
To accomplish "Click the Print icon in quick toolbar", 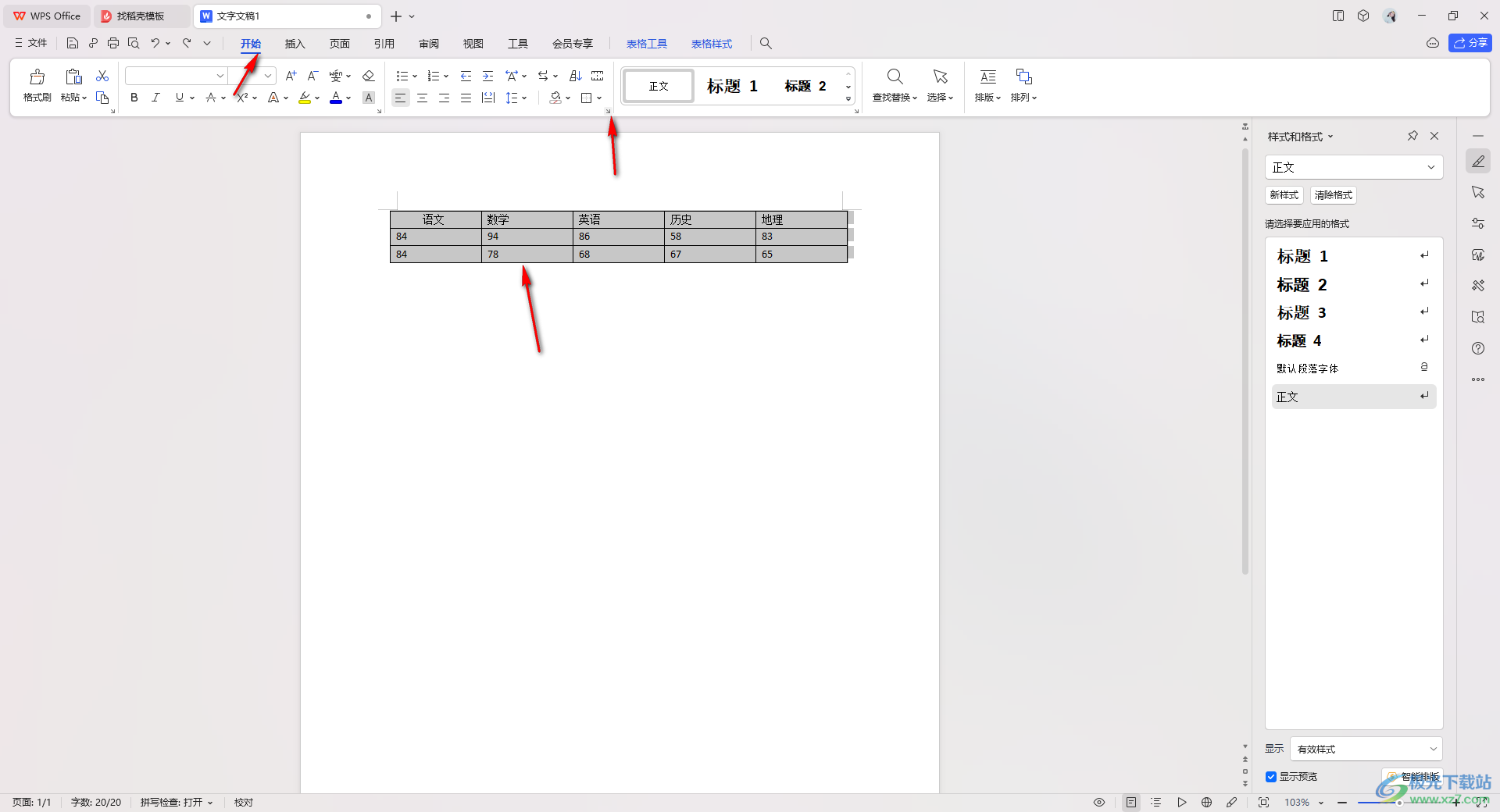I will [113, 44].
